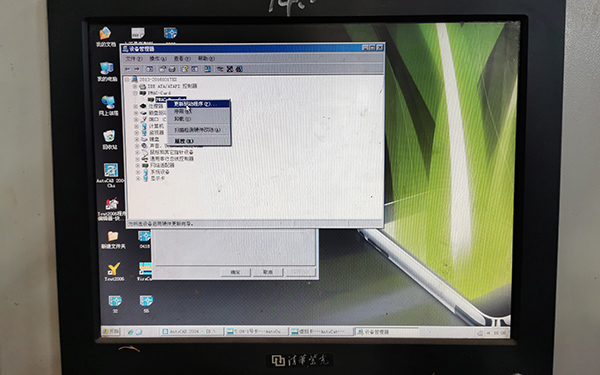600x375 pixels.
Task: Open the Recycle Bin desktop icon
Action: tap(109, 139)
